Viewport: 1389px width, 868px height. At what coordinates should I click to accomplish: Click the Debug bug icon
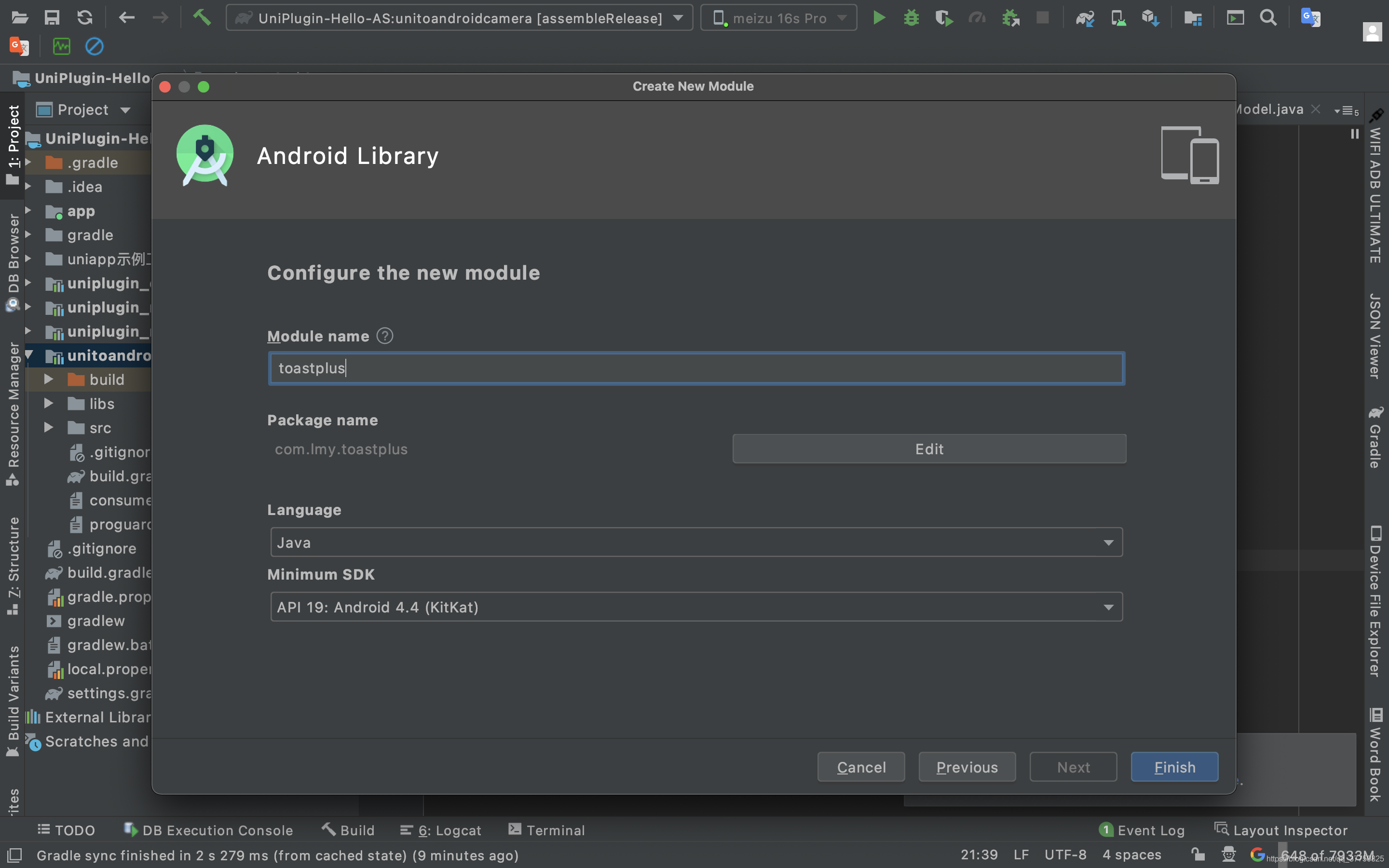point(911,18)
